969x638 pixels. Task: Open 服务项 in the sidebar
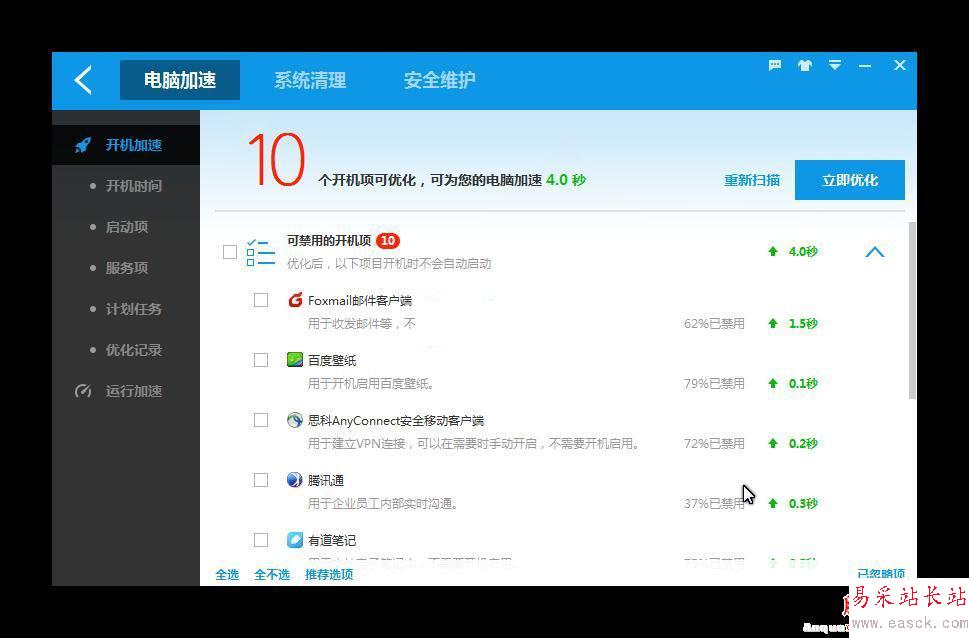coord(127,268)
